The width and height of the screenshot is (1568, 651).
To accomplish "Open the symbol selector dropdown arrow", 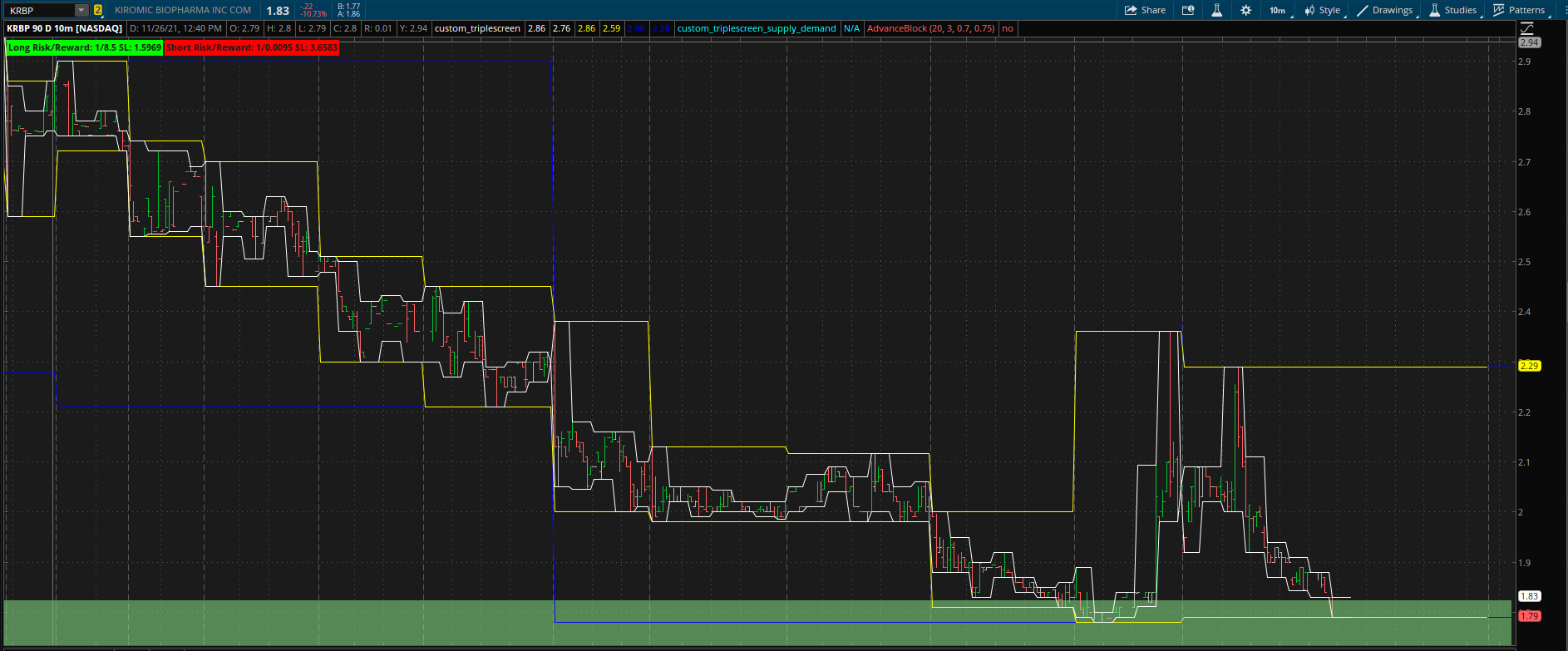I will (x=81, y=10).
